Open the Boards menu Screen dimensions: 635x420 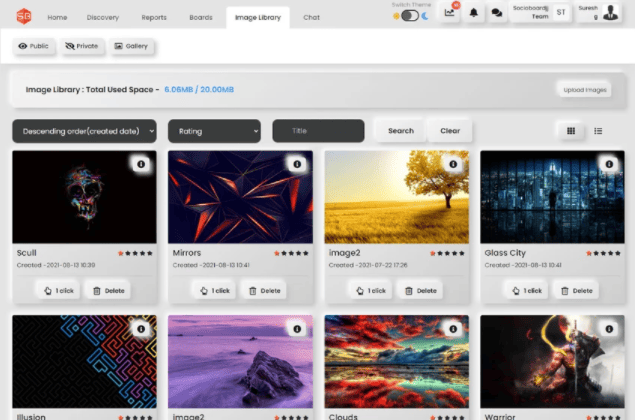201,17
